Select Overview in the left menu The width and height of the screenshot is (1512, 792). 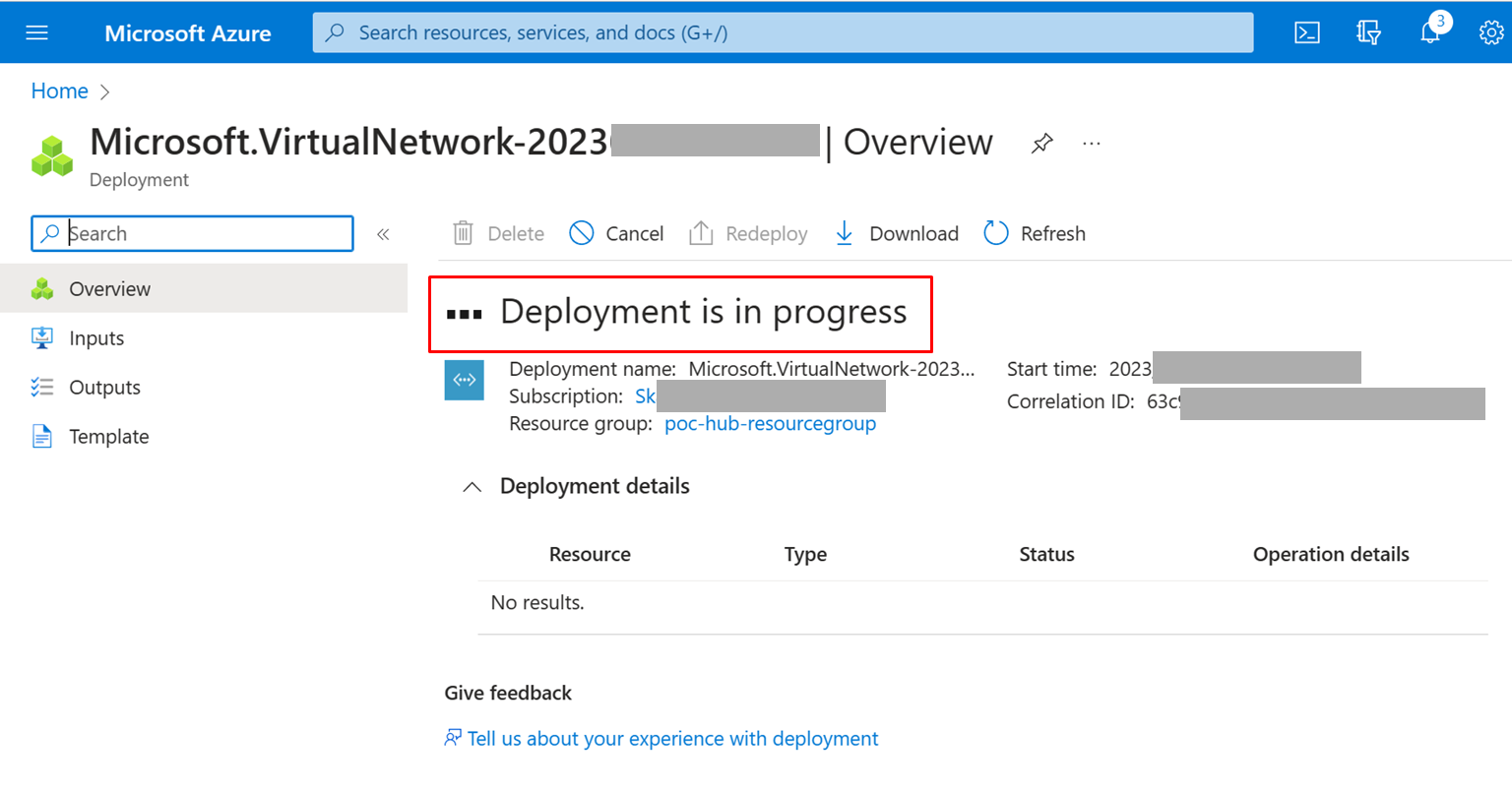coord(204,288)
